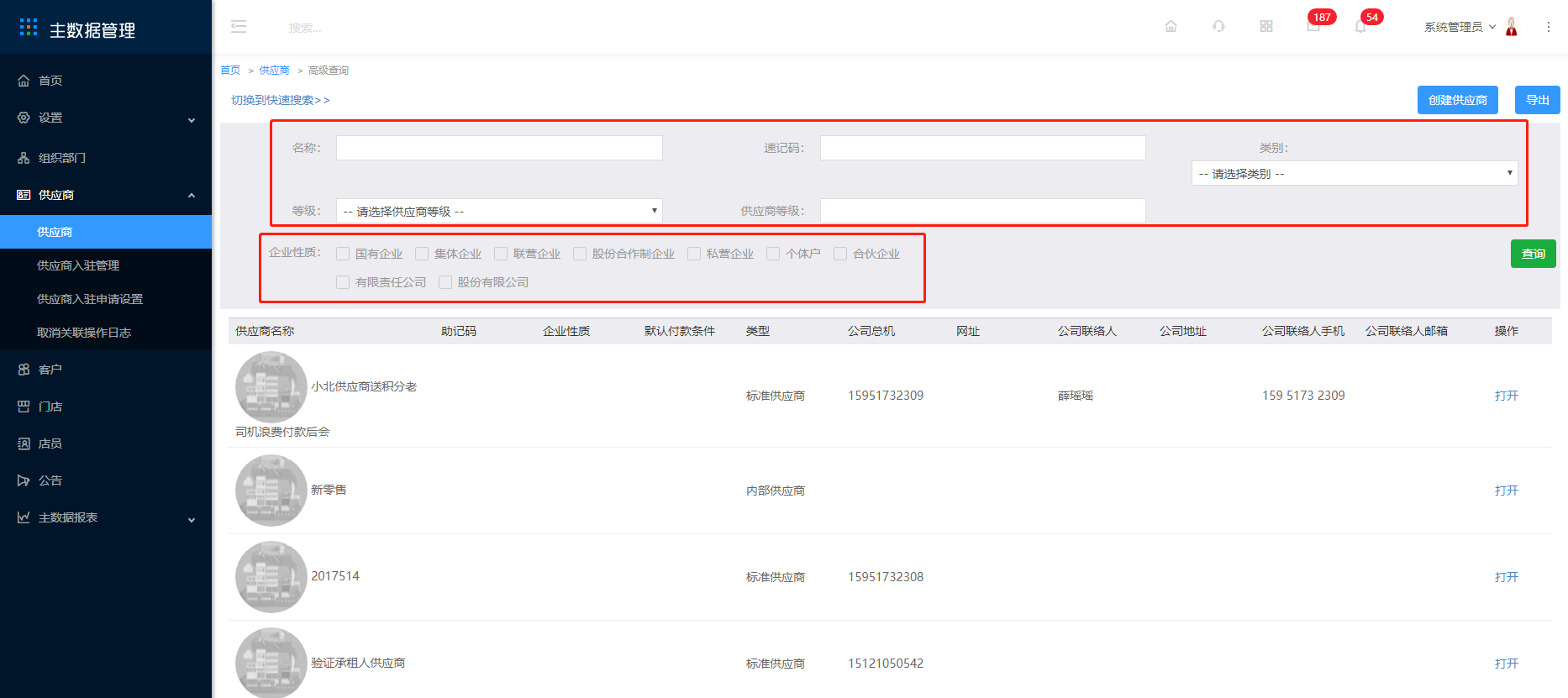Open customer service headset icon
The height and width of the screenshot is (698, 1568).
pos(1218,27)
